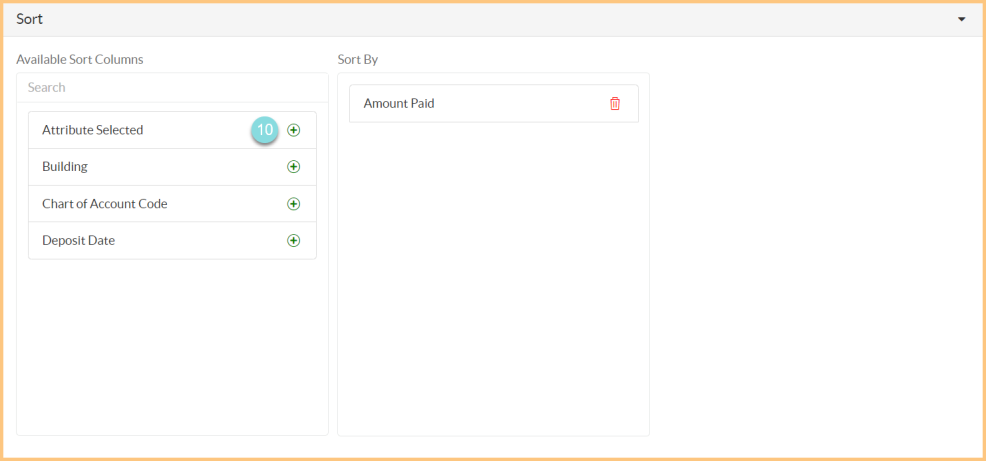This screenshot has height=461, width=986.
Task: Add Deposit Date with plus icon
Action: coord(294,240)
